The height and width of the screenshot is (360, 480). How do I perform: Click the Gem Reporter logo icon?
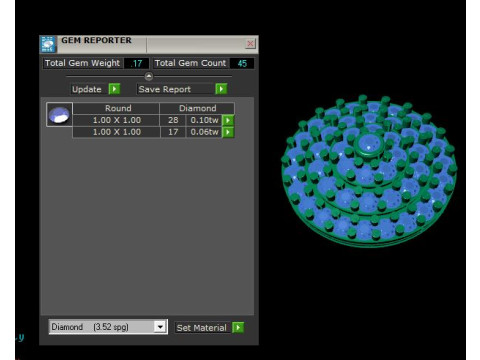pyautogui.click(x=48, y=44)
